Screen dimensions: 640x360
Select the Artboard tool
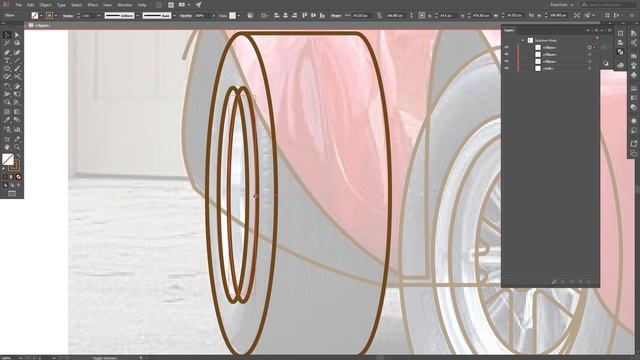[x=7, y=139]
